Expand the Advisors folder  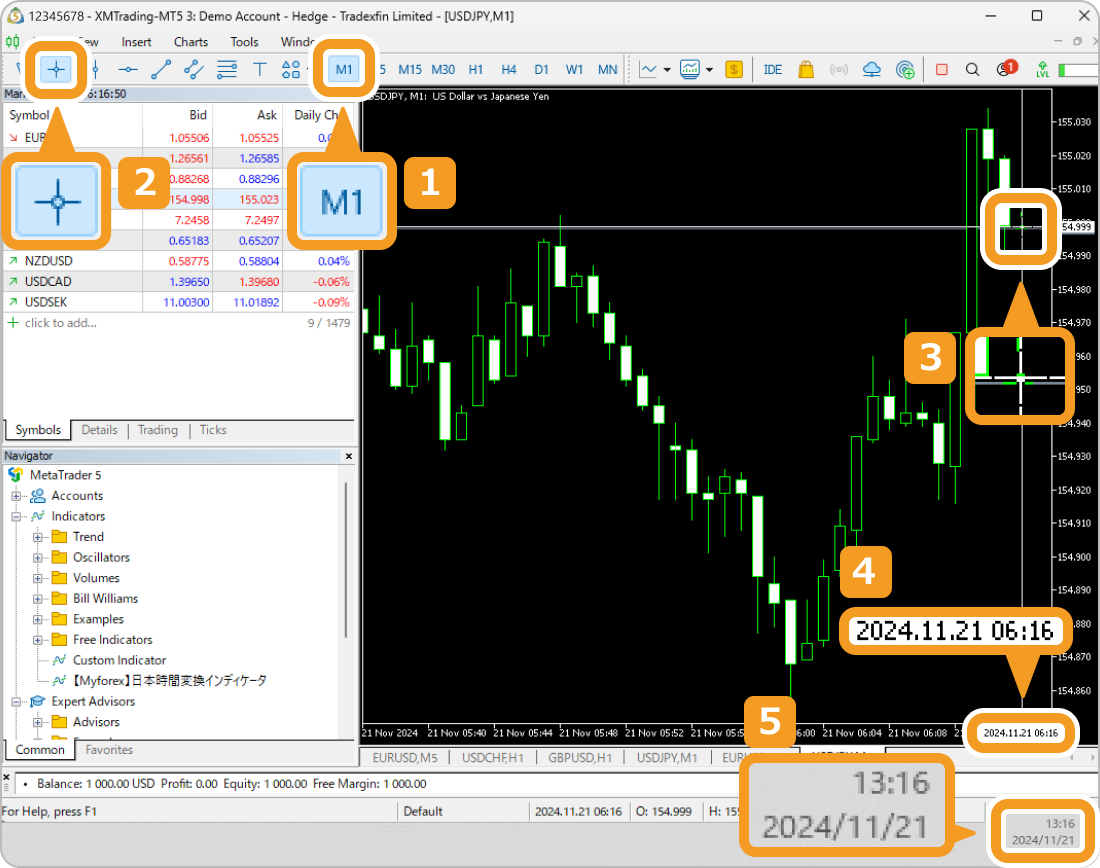(x=38, y=722)
